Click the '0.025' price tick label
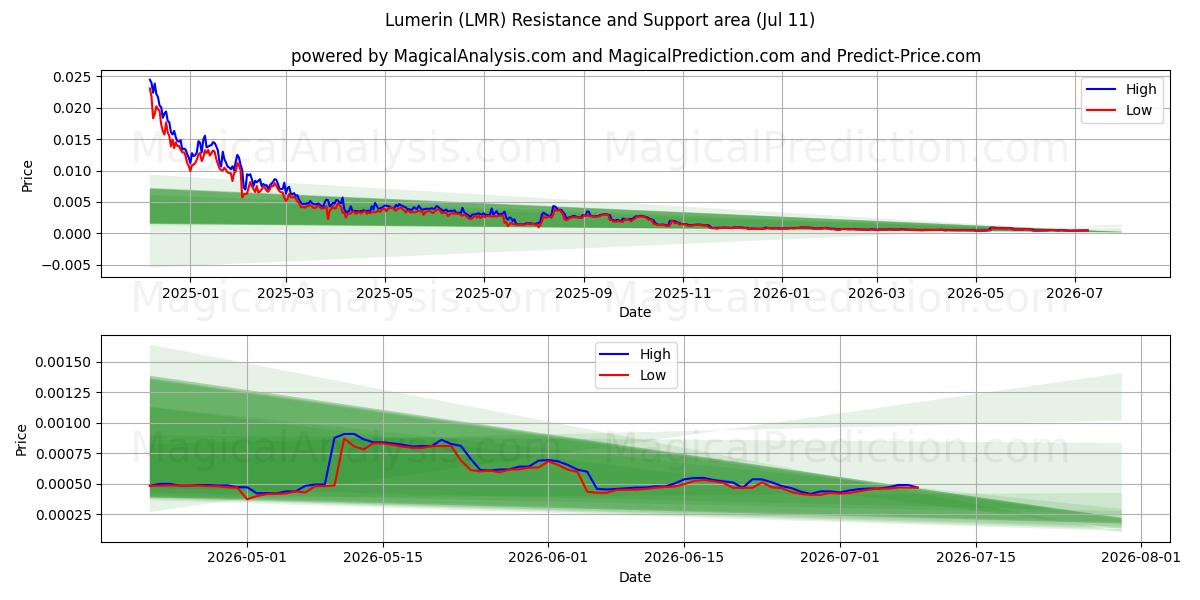Viewport: 1200px width, 600px height. click(x=75, y=77)
